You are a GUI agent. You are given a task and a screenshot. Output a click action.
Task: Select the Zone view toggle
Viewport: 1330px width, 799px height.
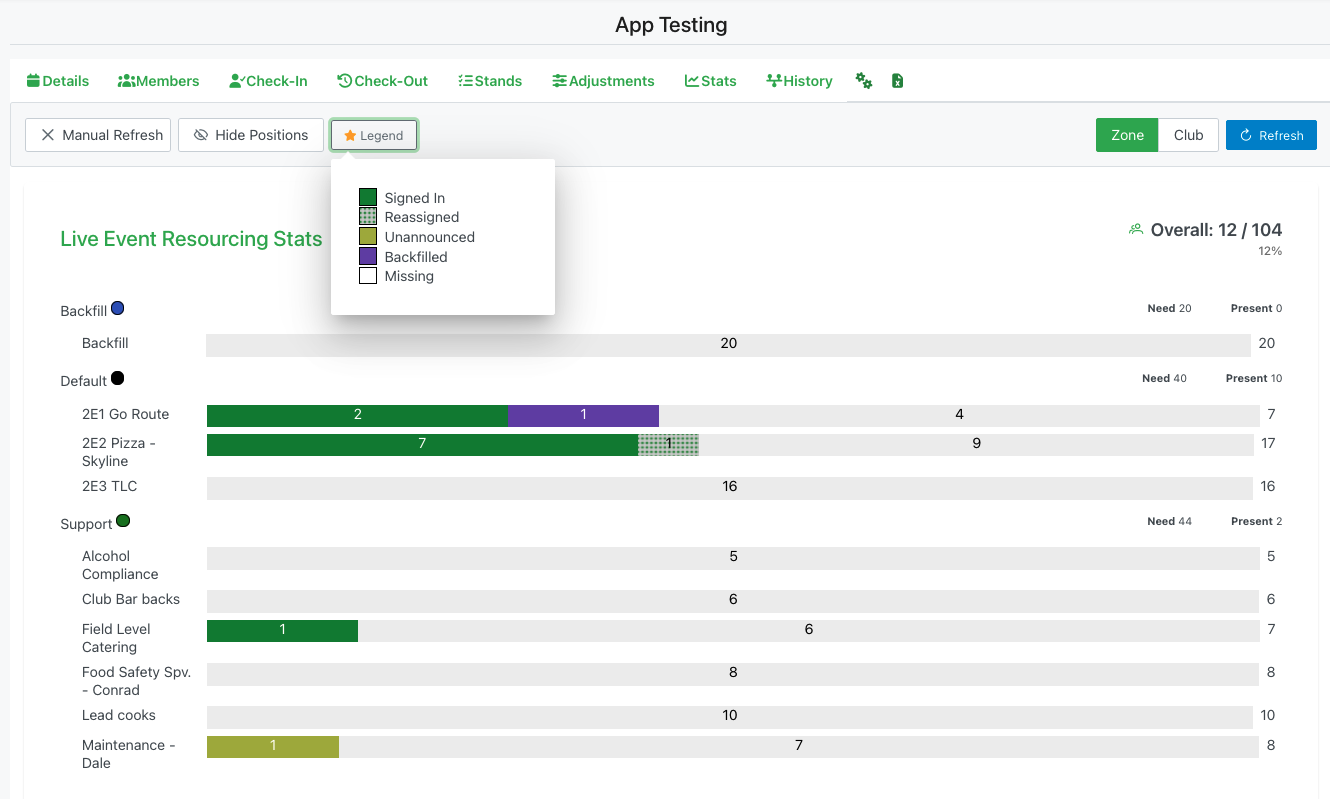click(x=1127, y=135)
